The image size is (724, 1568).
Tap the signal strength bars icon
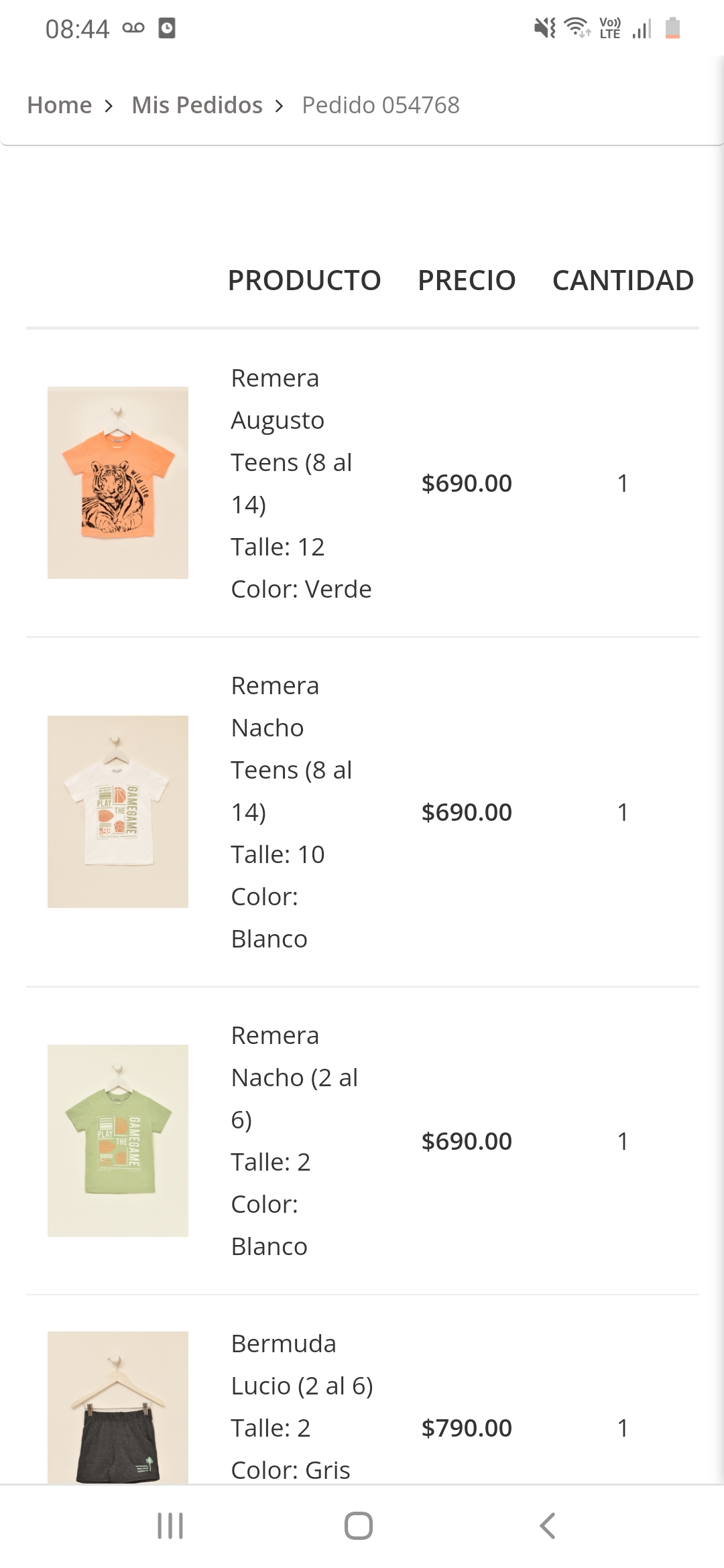642,29
